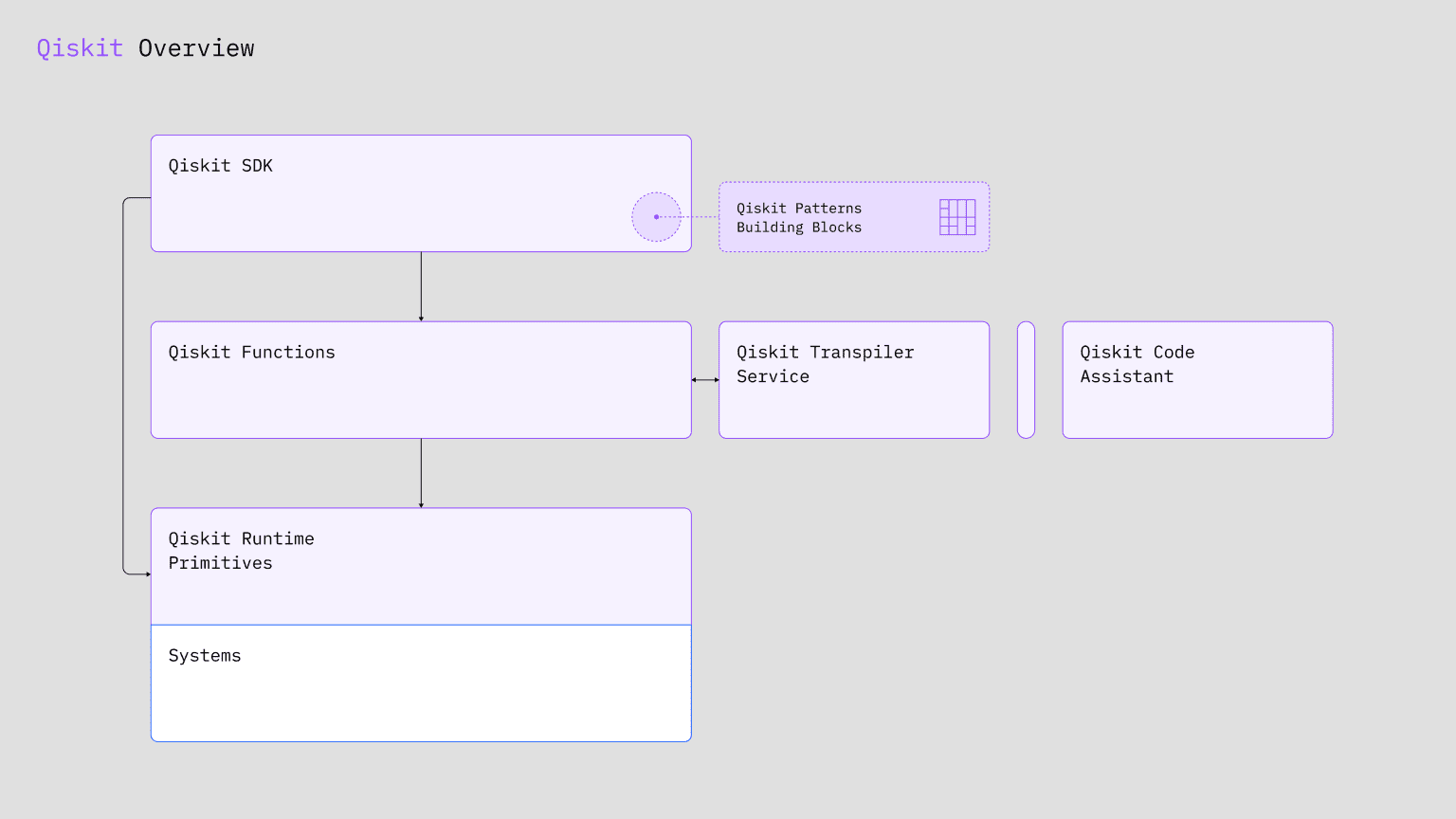The height and width of the screenshot is (819, 1456).
Task: Click the dashed circle marker in SDK box
Action: [656, 217]
